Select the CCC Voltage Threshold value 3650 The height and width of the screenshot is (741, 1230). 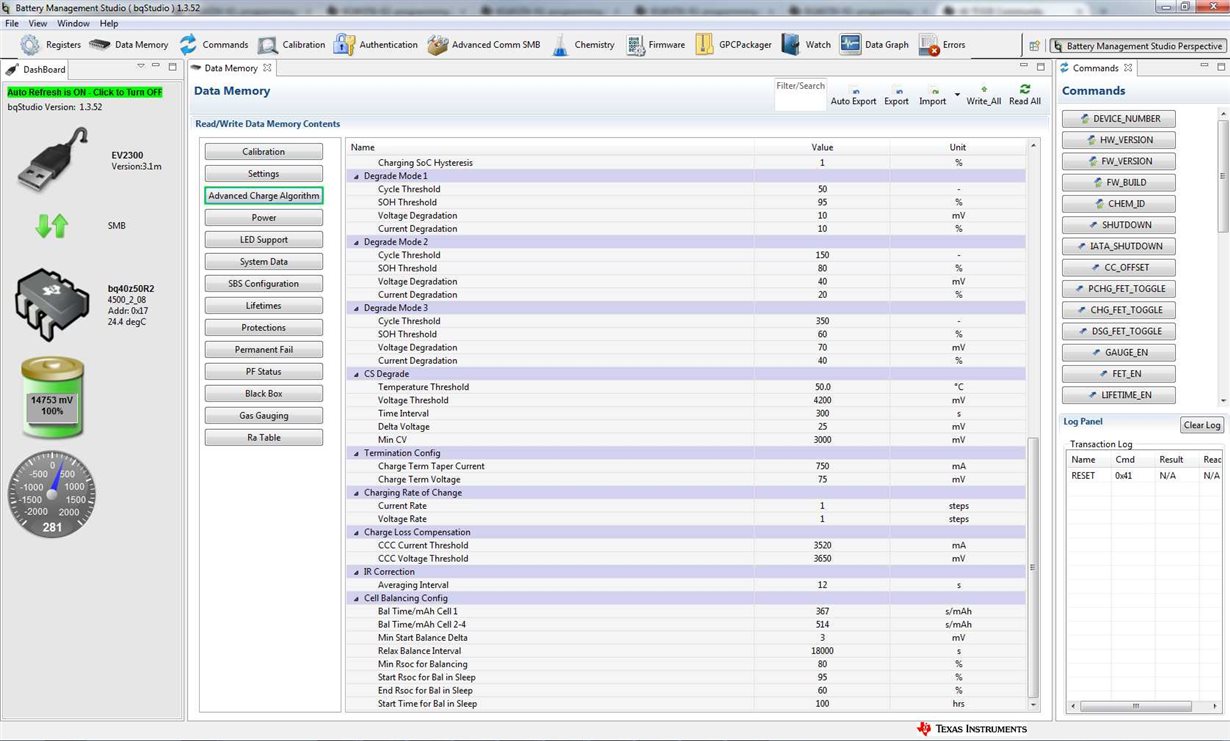click(x=822, y=559)
